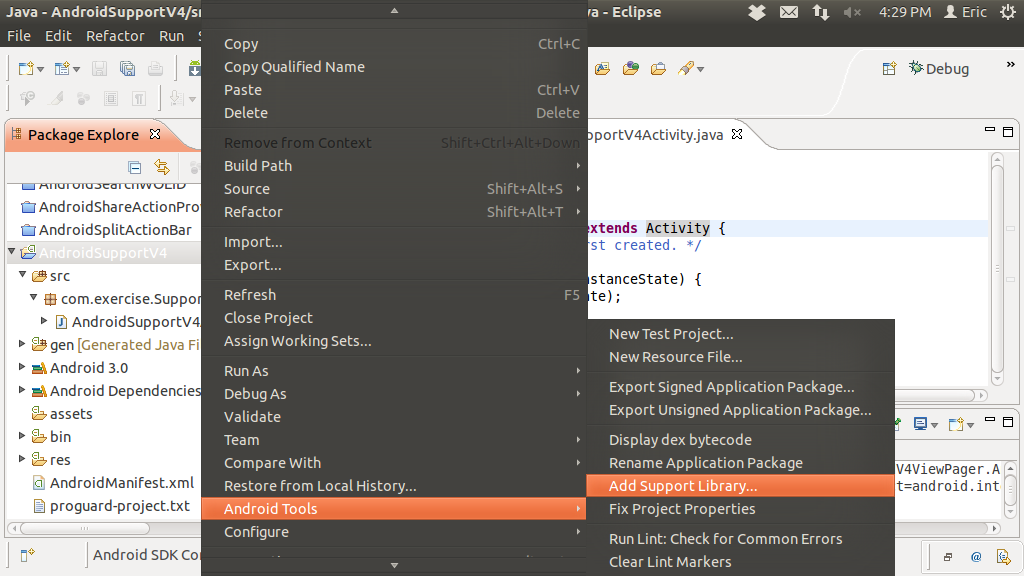Click the Print toolbar icon

pos(155,68)
